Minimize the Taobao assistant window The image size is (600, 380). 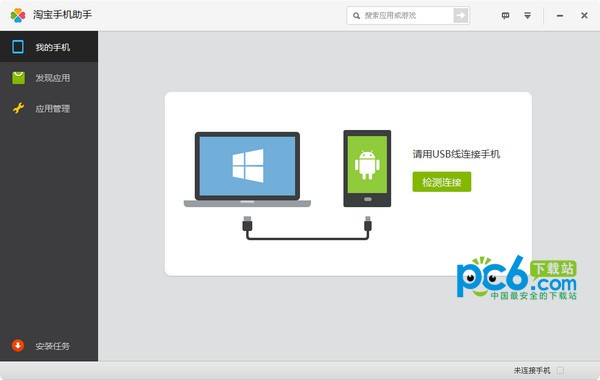tap(560, 16)
